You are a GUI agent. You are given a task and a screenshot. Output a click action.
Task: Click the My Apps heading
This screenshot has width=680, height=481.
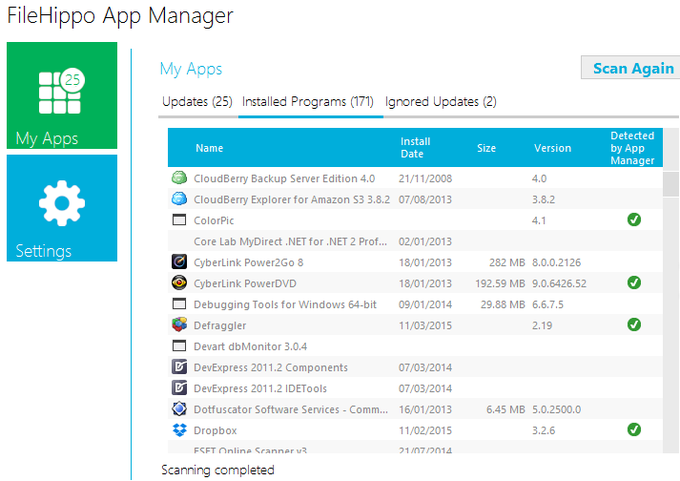click(x=191, y=69)
